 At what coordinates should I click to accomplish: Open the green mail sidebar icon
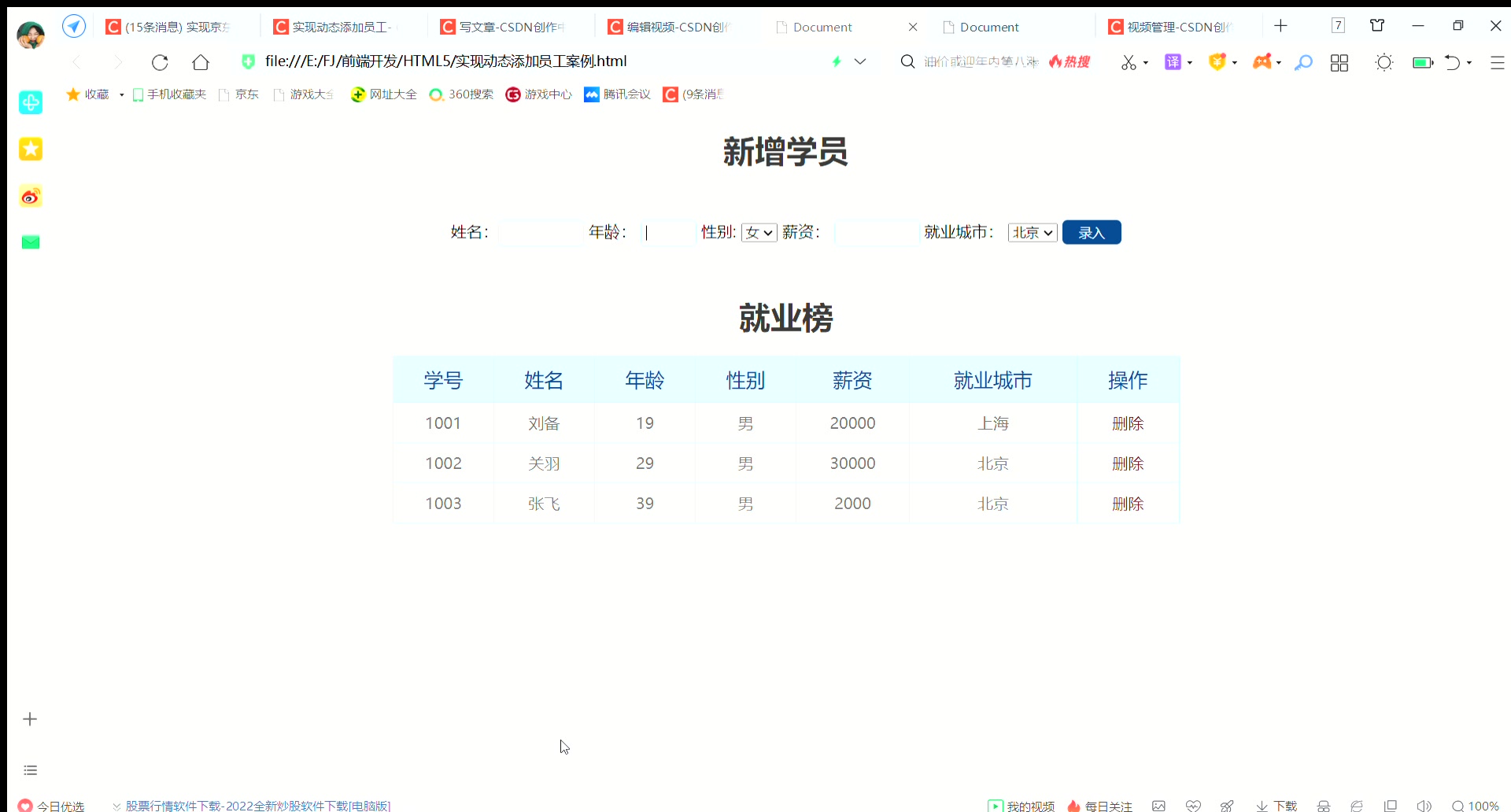[31, 242]
